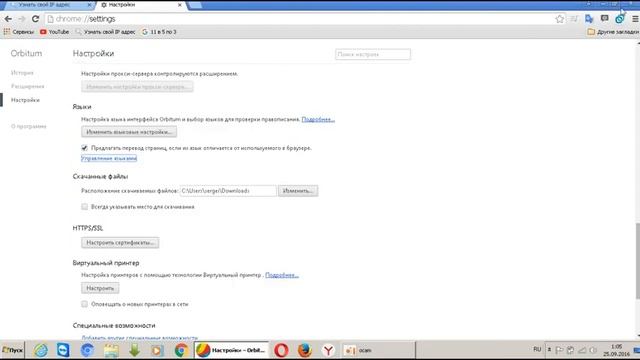The image size is (640, 360).
Task: Close the 'Узнать свой IP адрес' tab
Action: (x=89, y=5)
